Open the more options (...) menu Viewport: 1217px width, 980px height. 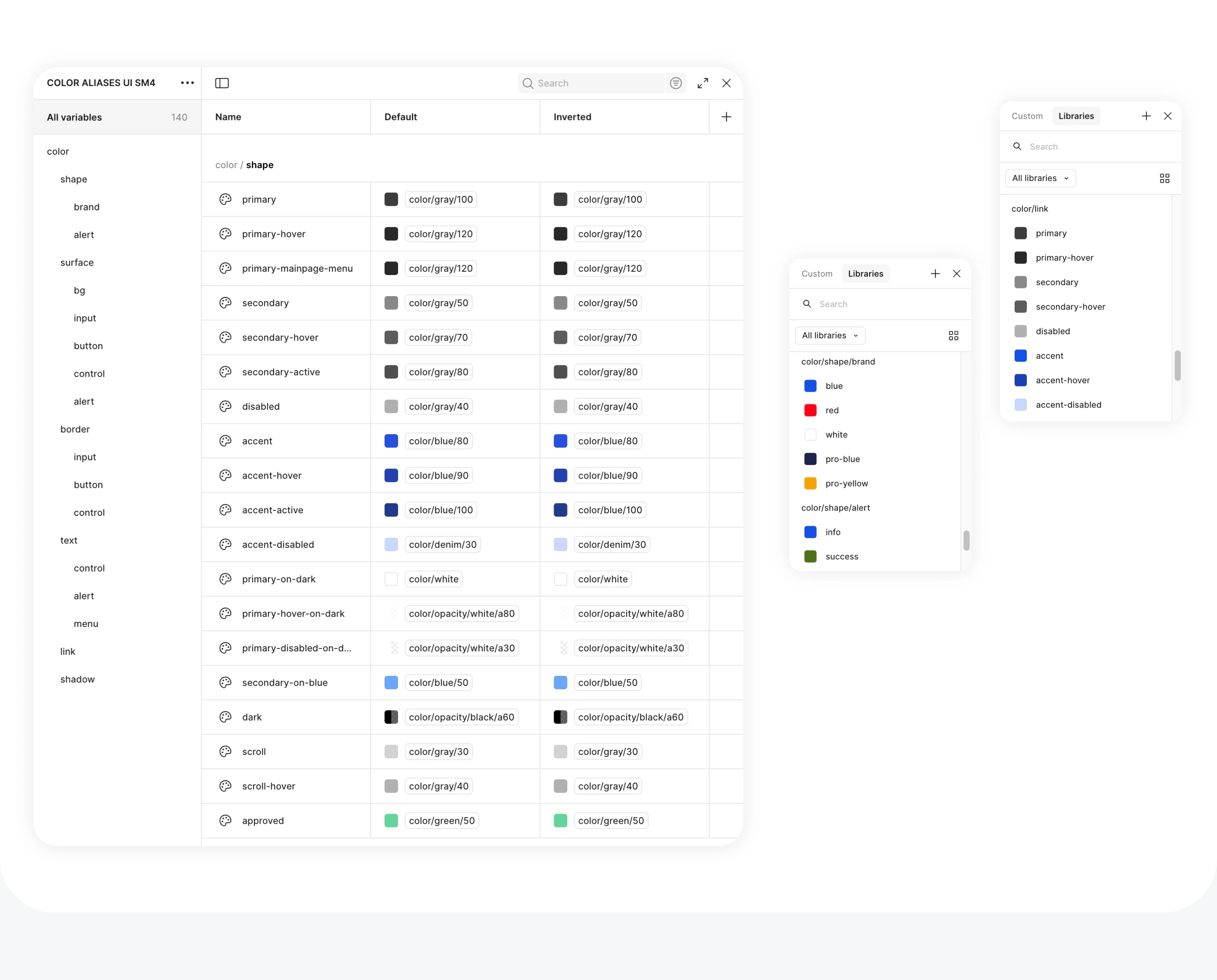(187, 82)
